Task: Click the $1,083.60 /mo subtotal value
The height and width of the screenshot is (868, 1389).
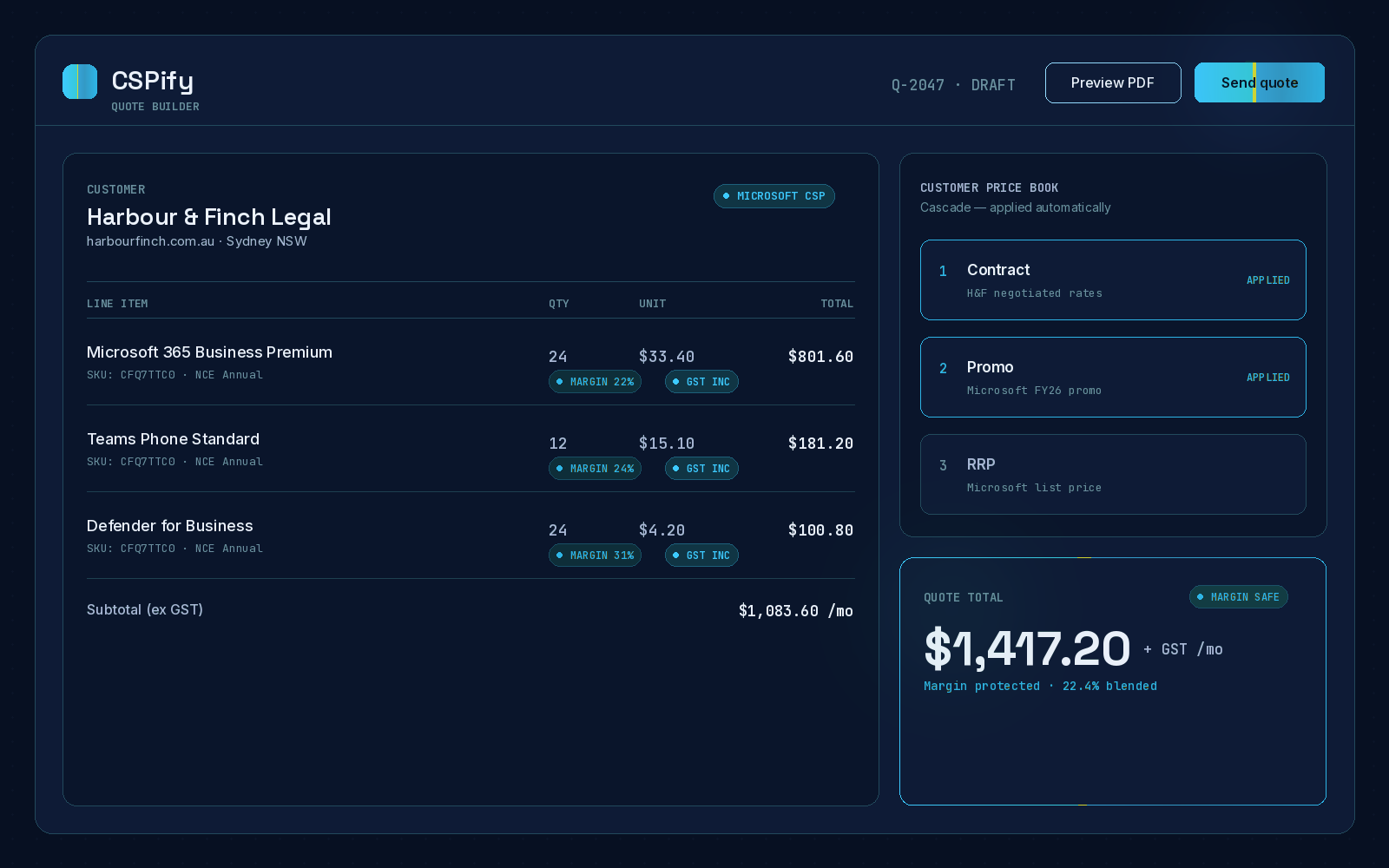Action: click(x=796, y=611)
